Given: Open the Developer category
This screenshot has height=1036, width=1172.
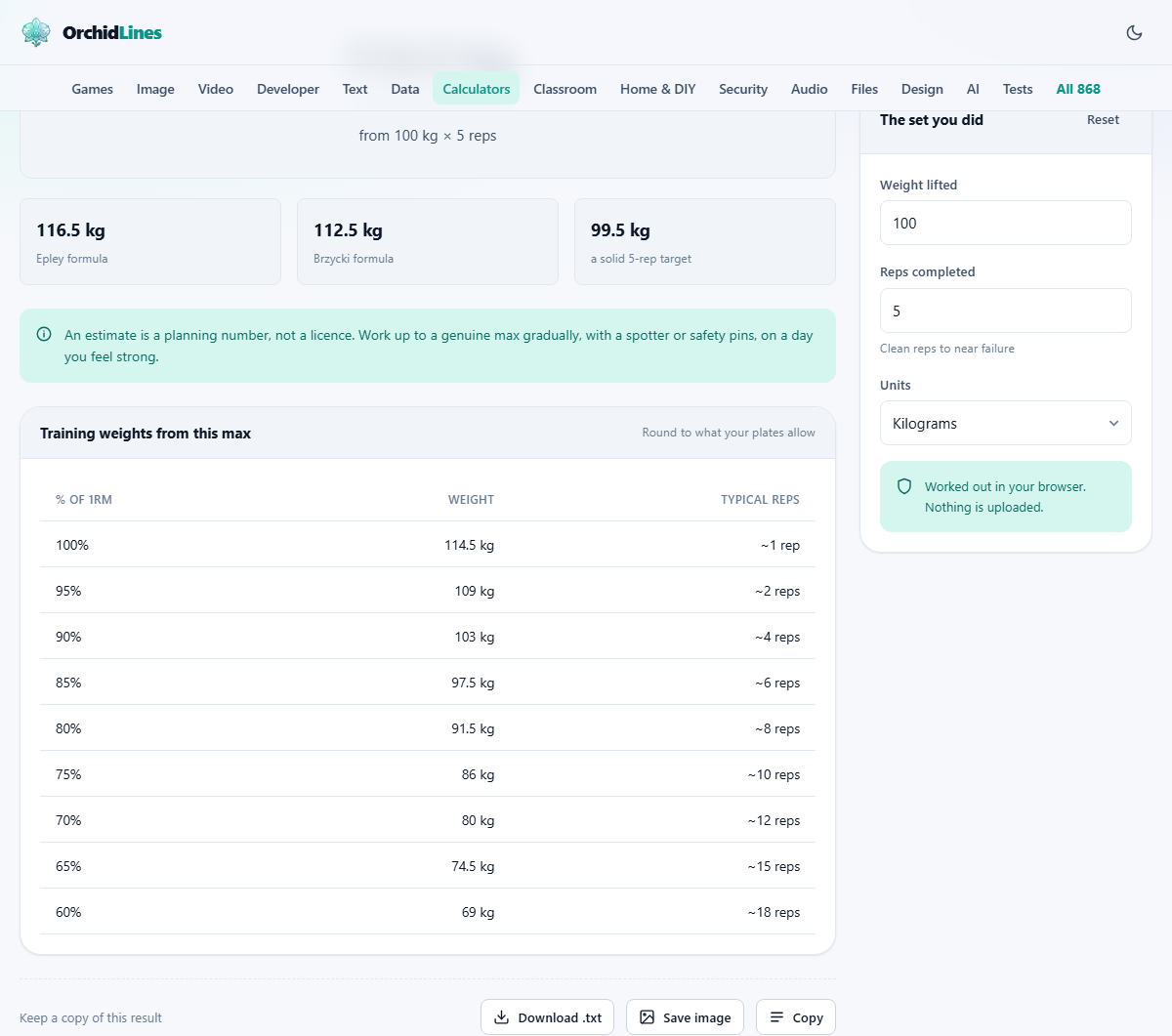Looking at the screenshot, I should [x=288, y=89].
